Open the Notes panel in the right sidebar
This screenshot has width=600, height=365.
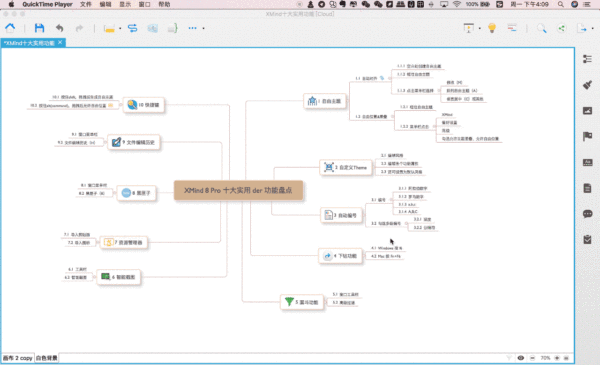[x=587, y=188]
